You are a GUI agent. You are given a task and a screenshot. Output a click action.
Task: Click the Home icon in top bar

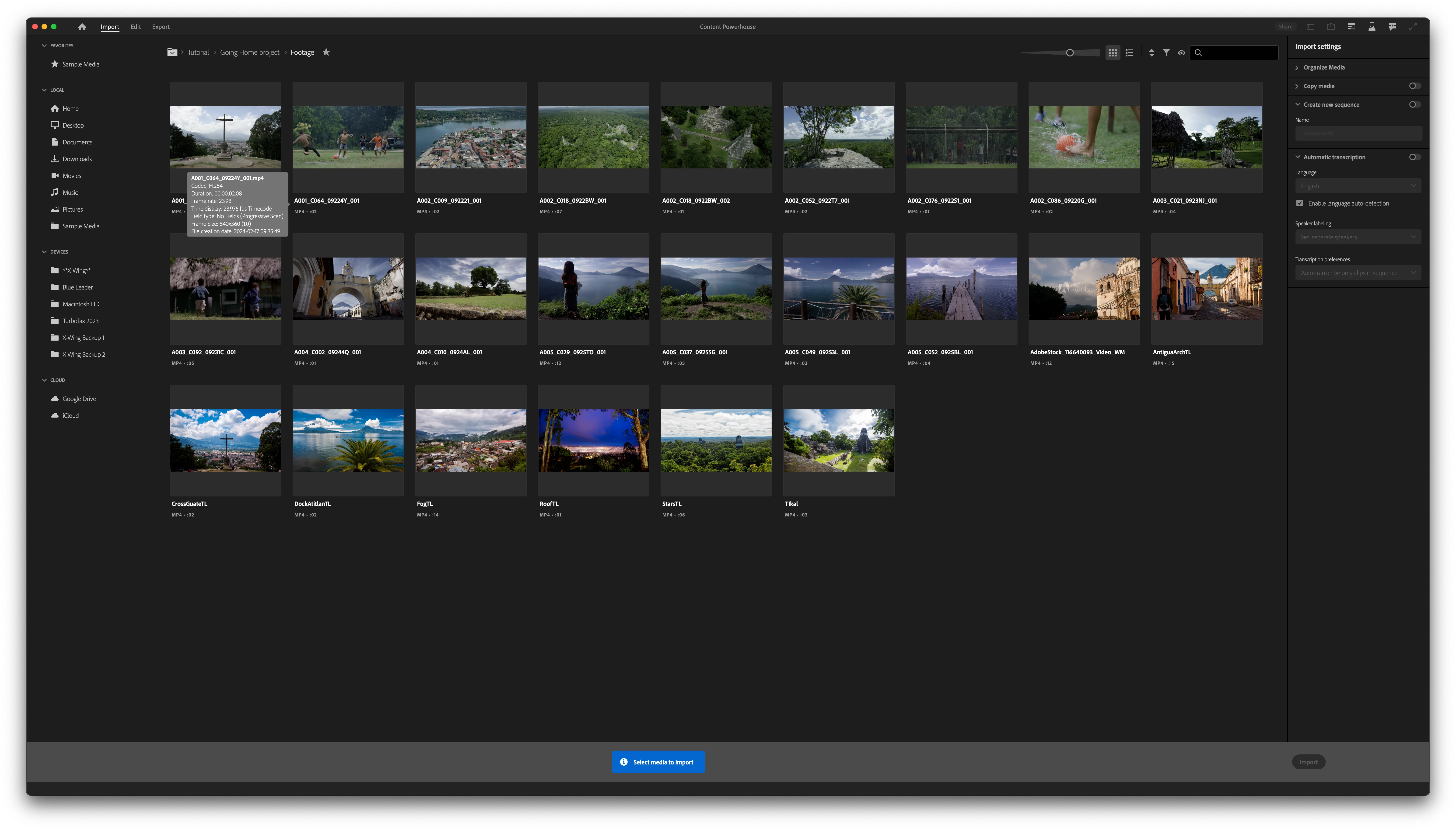tap(82, 27)
